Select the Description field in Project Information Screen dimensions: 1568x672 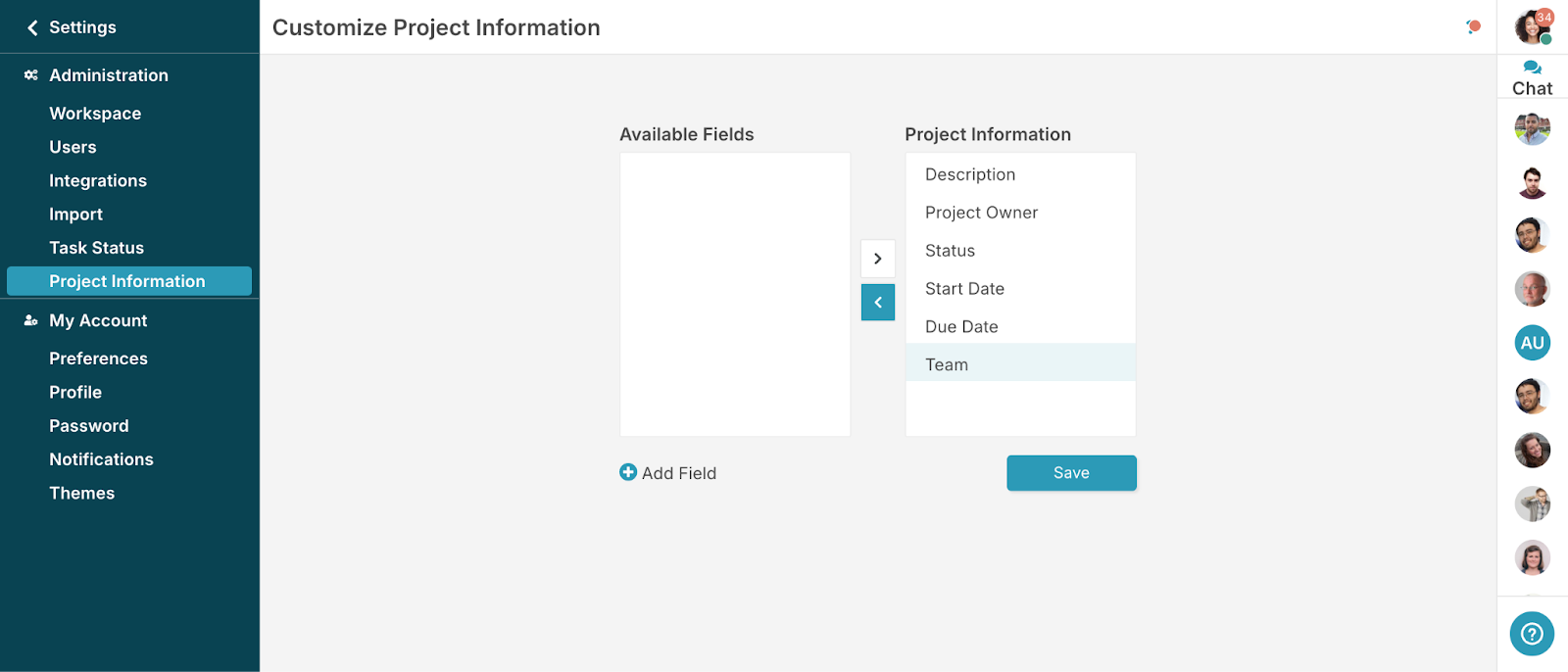[970, 174]
